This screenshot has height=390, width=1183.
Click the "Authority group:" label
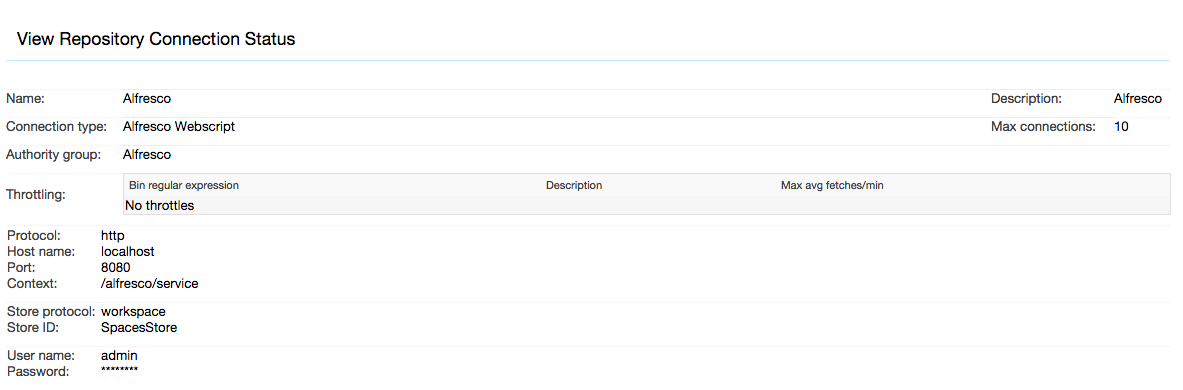(54, 155)
